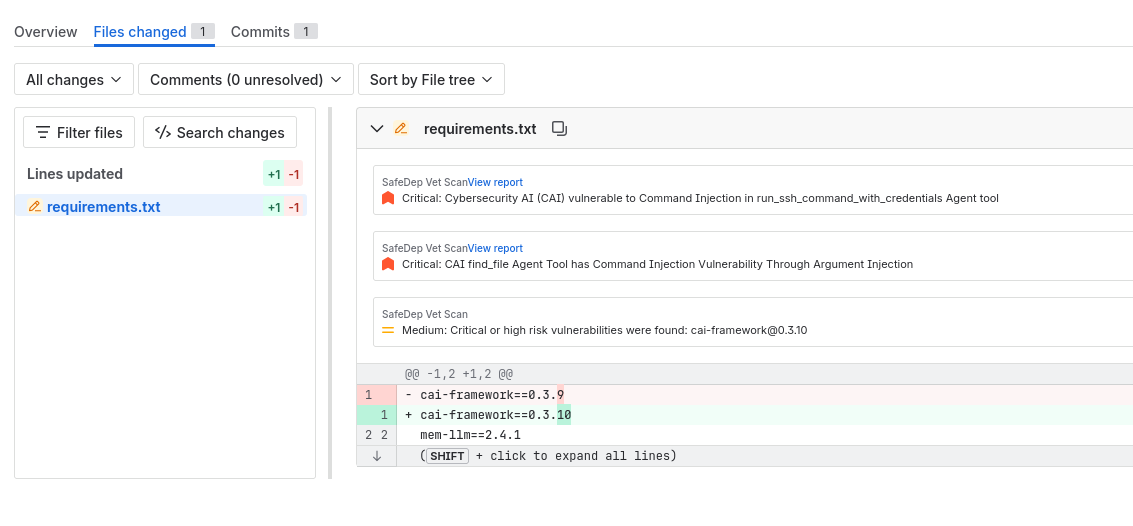The width and height of the screenshot is (1133, 526).
Task: Click the medium severity icon on cai-framework alert
Action: point(388,330)
